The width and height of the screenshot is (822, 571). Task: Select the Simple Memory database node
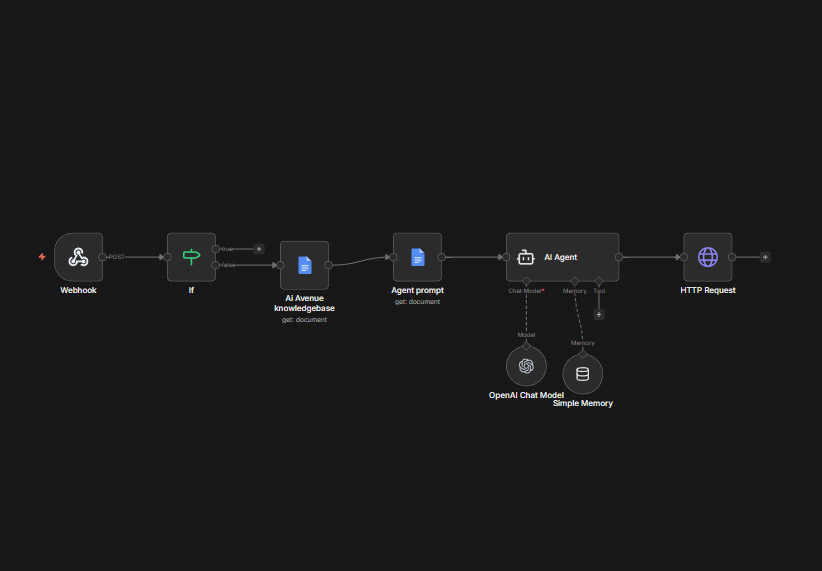pyautogui.click(x=582, y=374)
